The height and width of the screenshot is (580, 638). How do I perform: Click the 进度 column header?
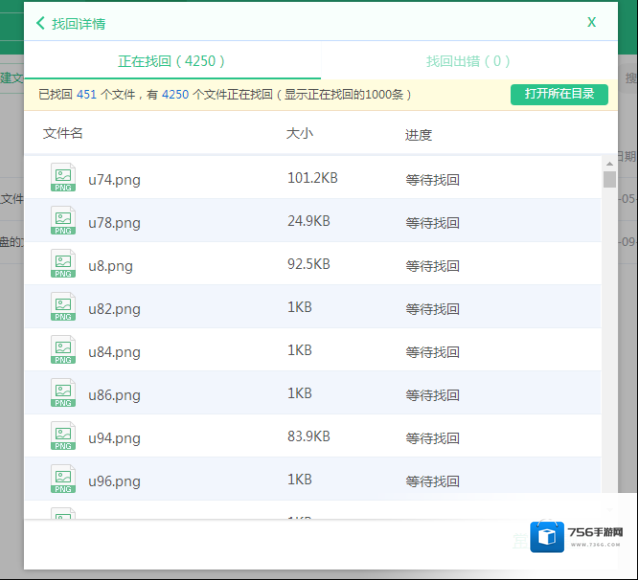pos(419,134)
